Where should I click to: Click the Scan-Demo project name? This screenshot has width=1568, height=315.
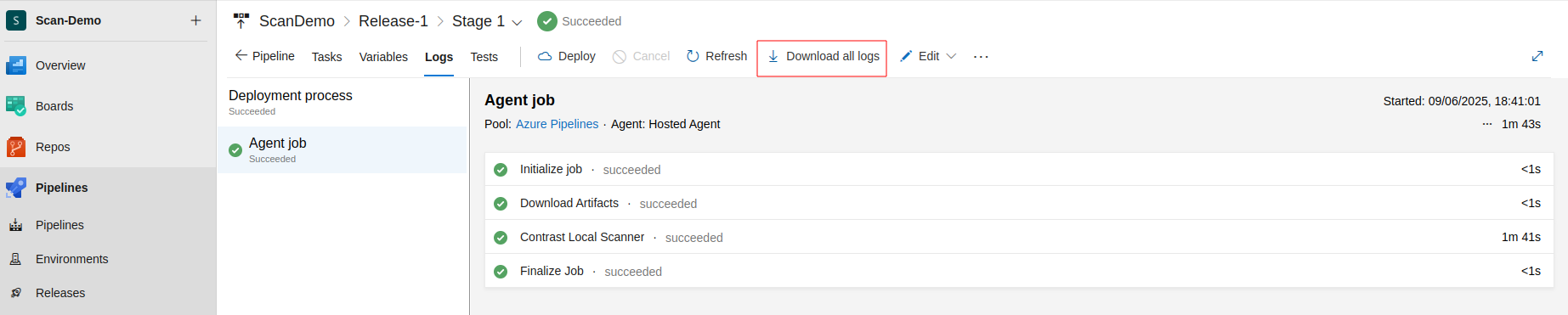[x=68, y=20]
